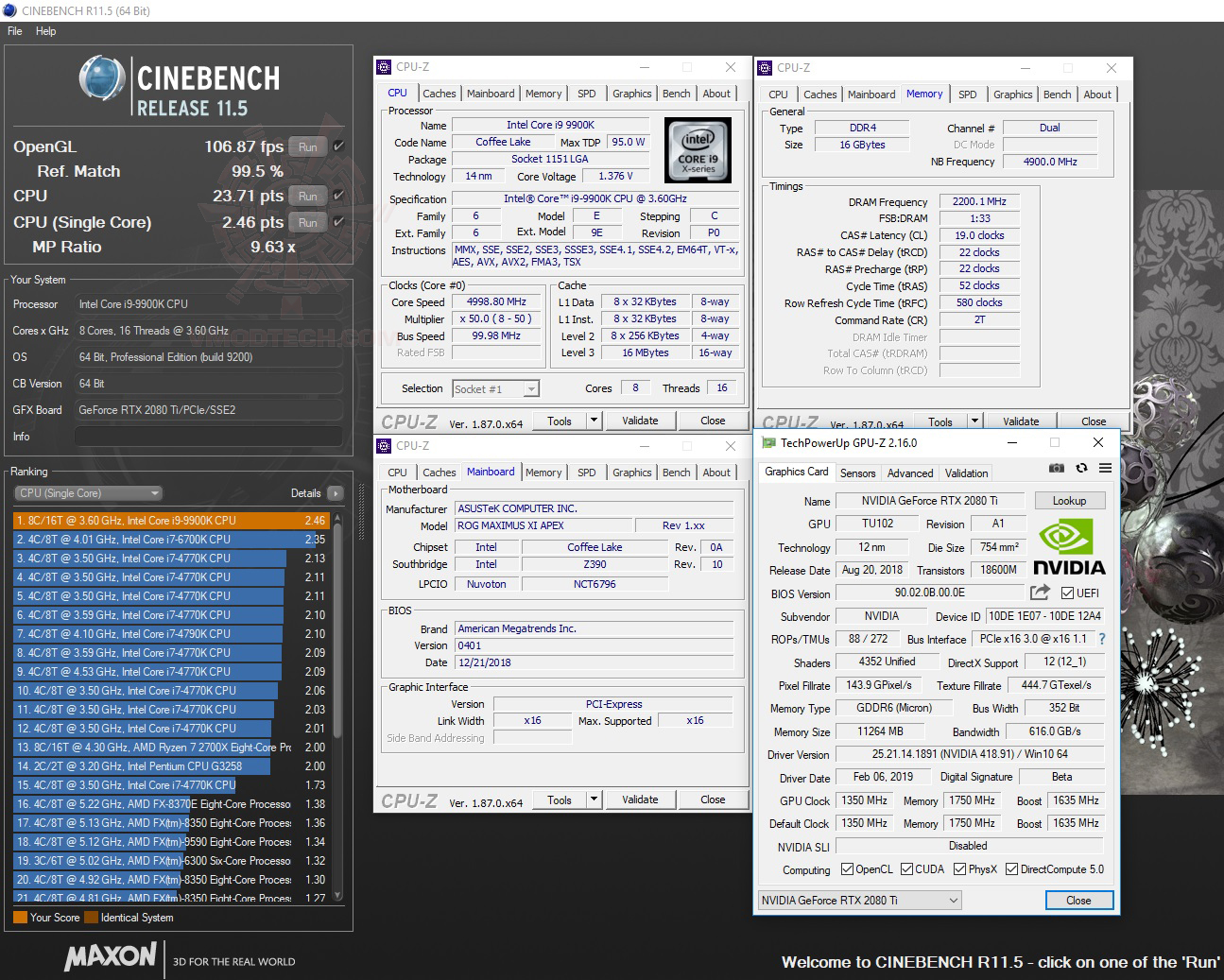The height and width of the screenshot is (980, 1224).
Task: Click the Info input field in Your System
Action: click(208, 437)
